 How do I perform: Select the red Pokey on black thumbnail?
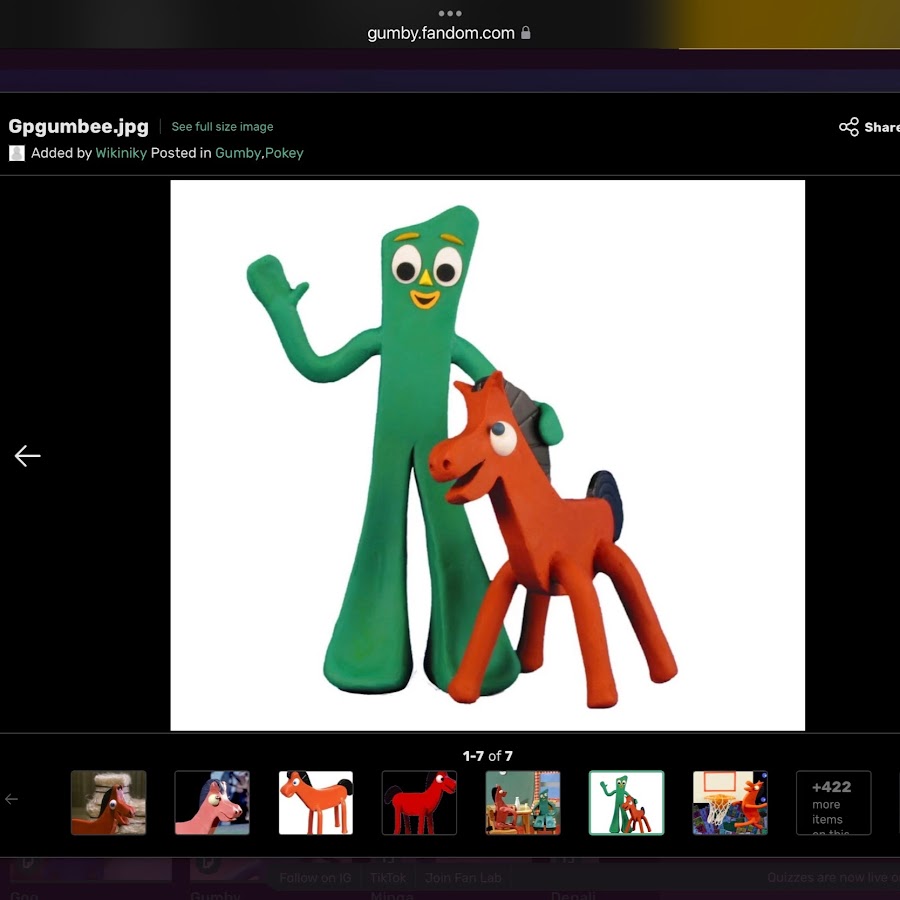[419, 802]
